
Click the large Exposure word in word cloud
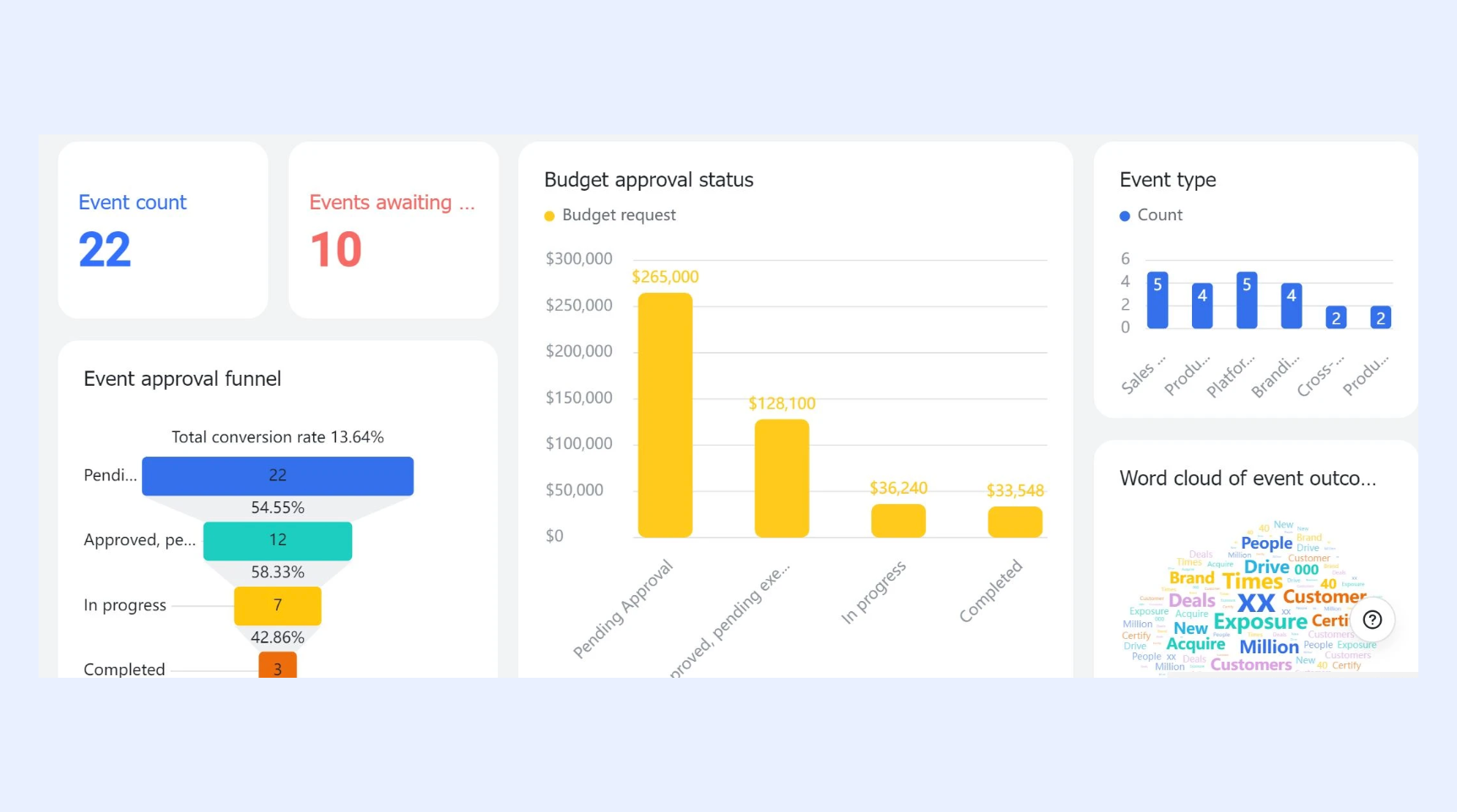point(1260,623)
